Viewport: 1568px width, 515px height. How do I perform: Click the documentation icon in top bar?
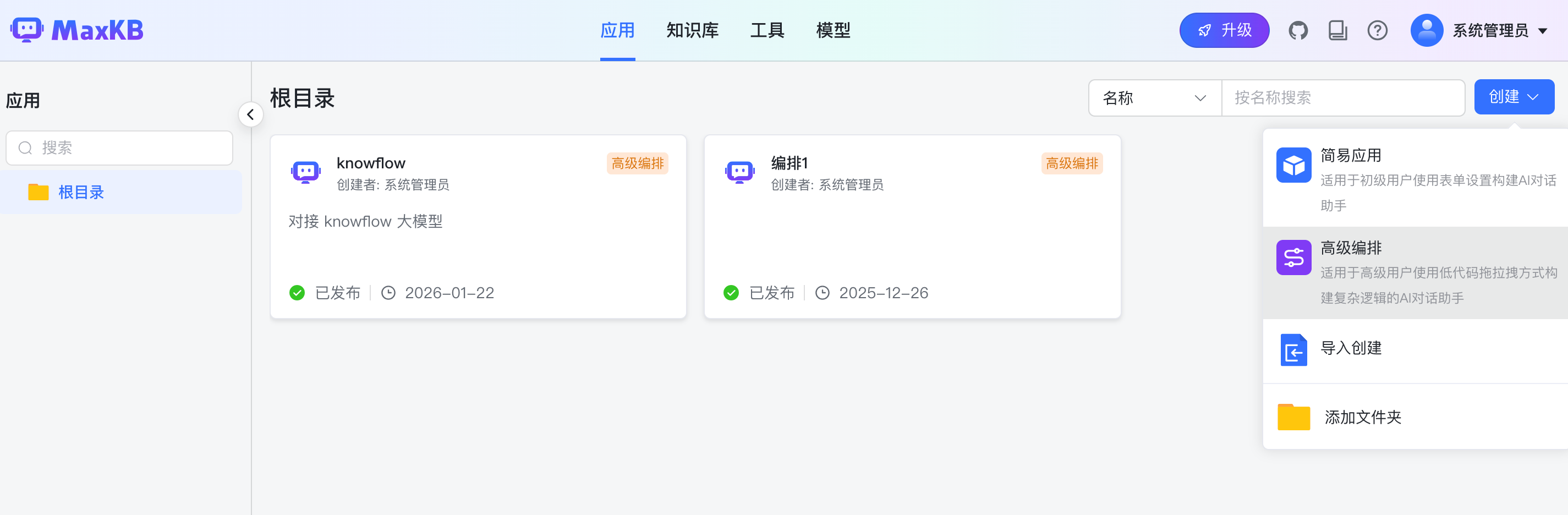tap(1338, 29)
